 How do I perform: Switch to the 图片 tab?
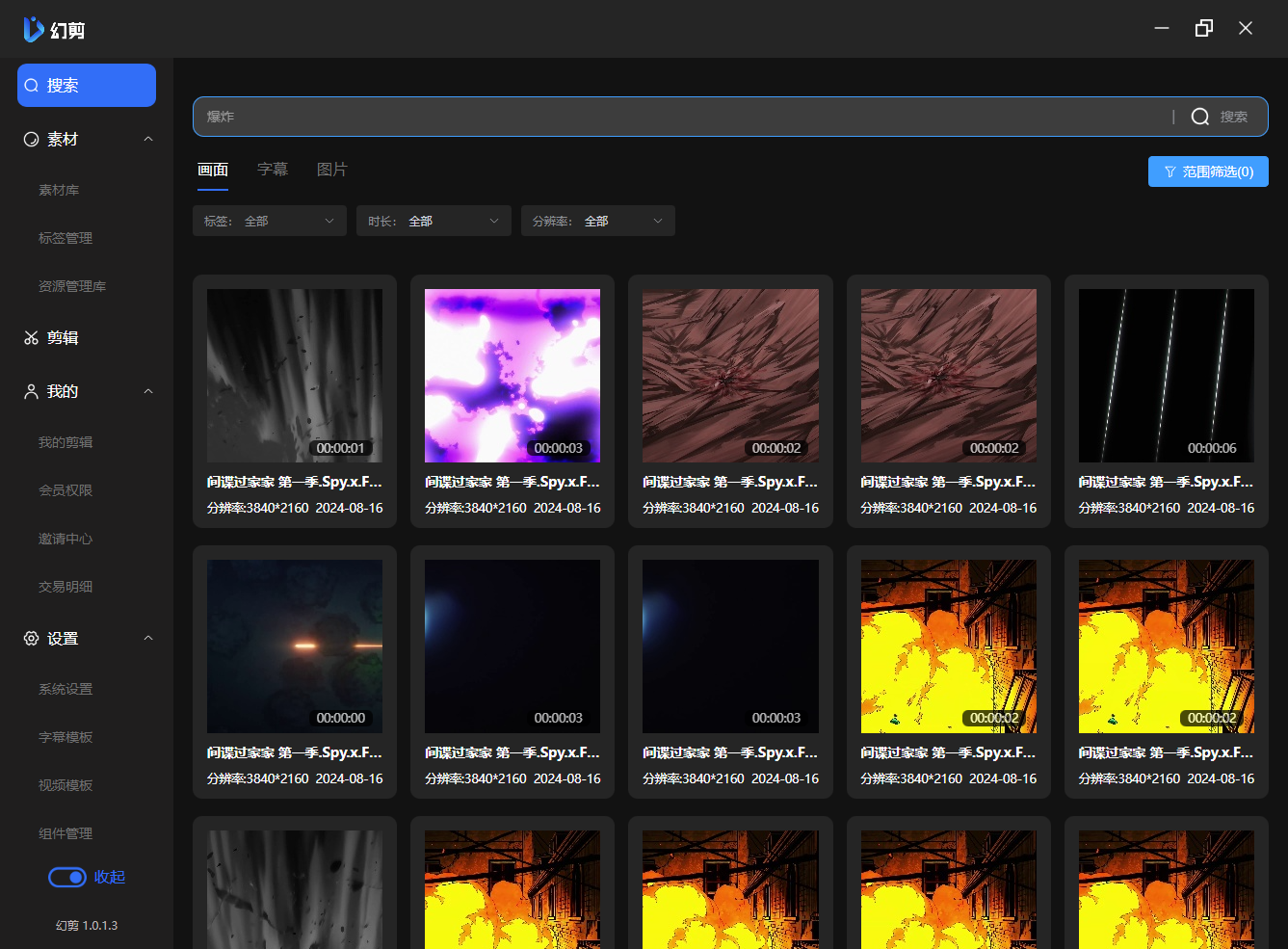coord(332,170)
